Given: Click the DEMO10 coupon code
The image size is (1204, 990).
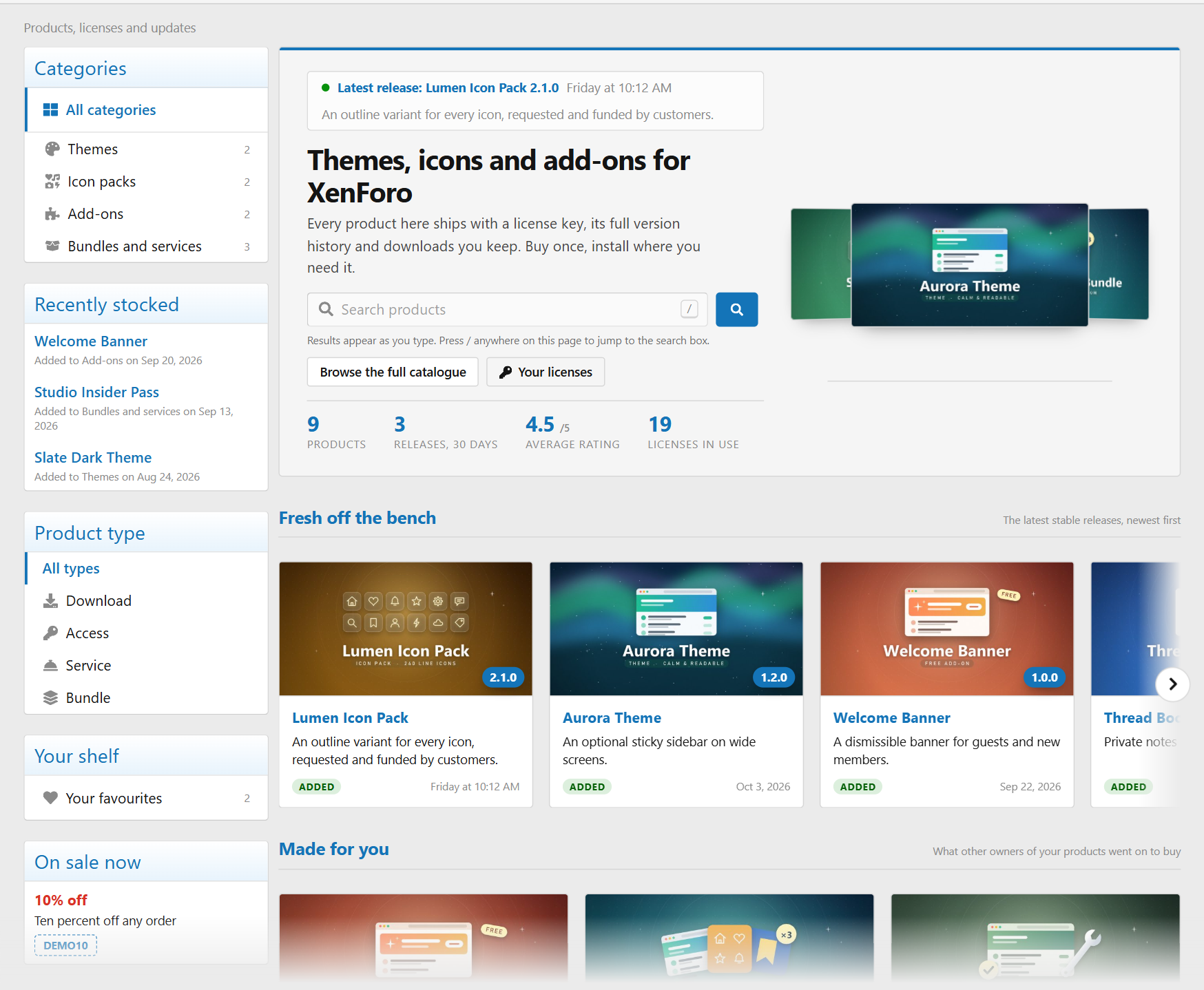Looking at the screenshot, I should click(65, 945).
